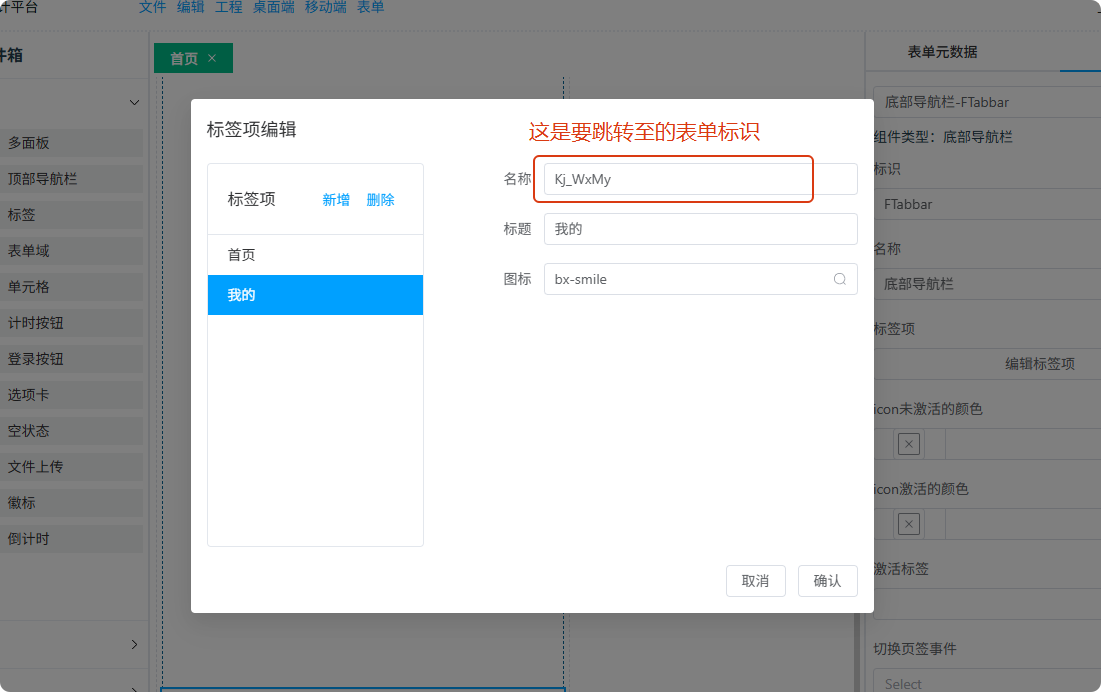Clear the icon未激活的颜色 swatch
Screen dimensions: 1101x692
908,444
